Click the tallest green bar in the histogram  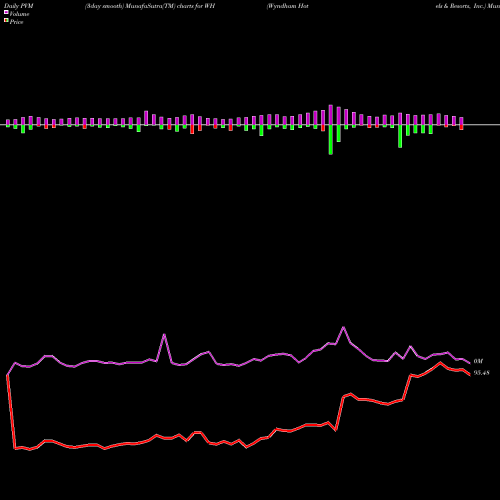pos(331,140)
